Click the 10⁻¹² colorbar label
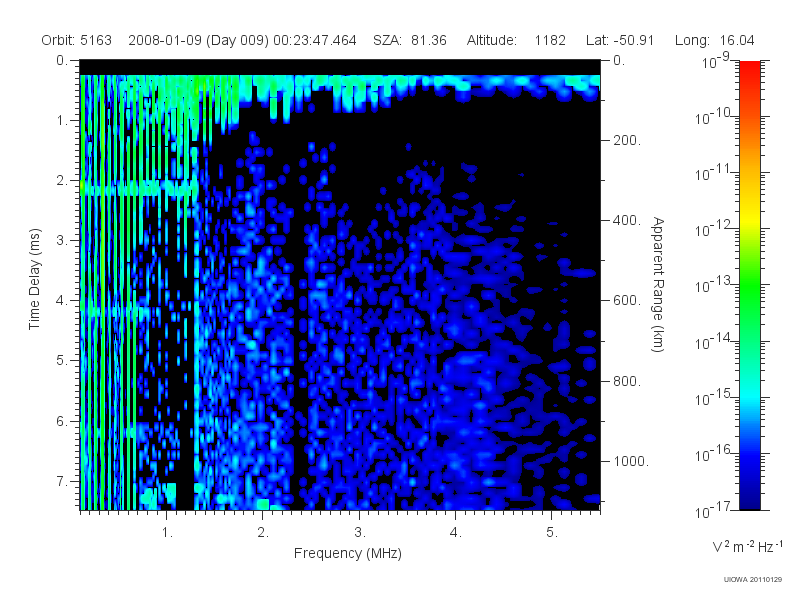The height and width of the screenshot is (600, 800). click(714, 229)
